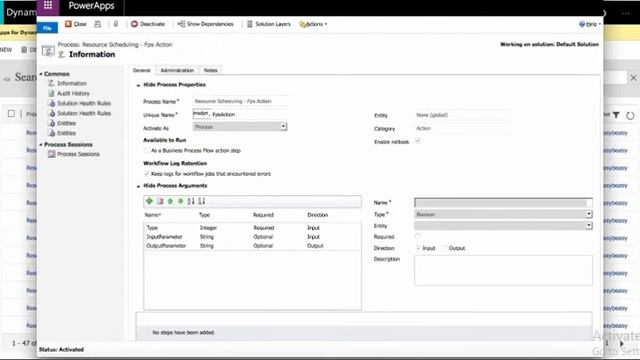Toggle select-all checkbox in background list
Viewport: 640px width, 360px height.
pyautogui.click(x=11, y=113)
